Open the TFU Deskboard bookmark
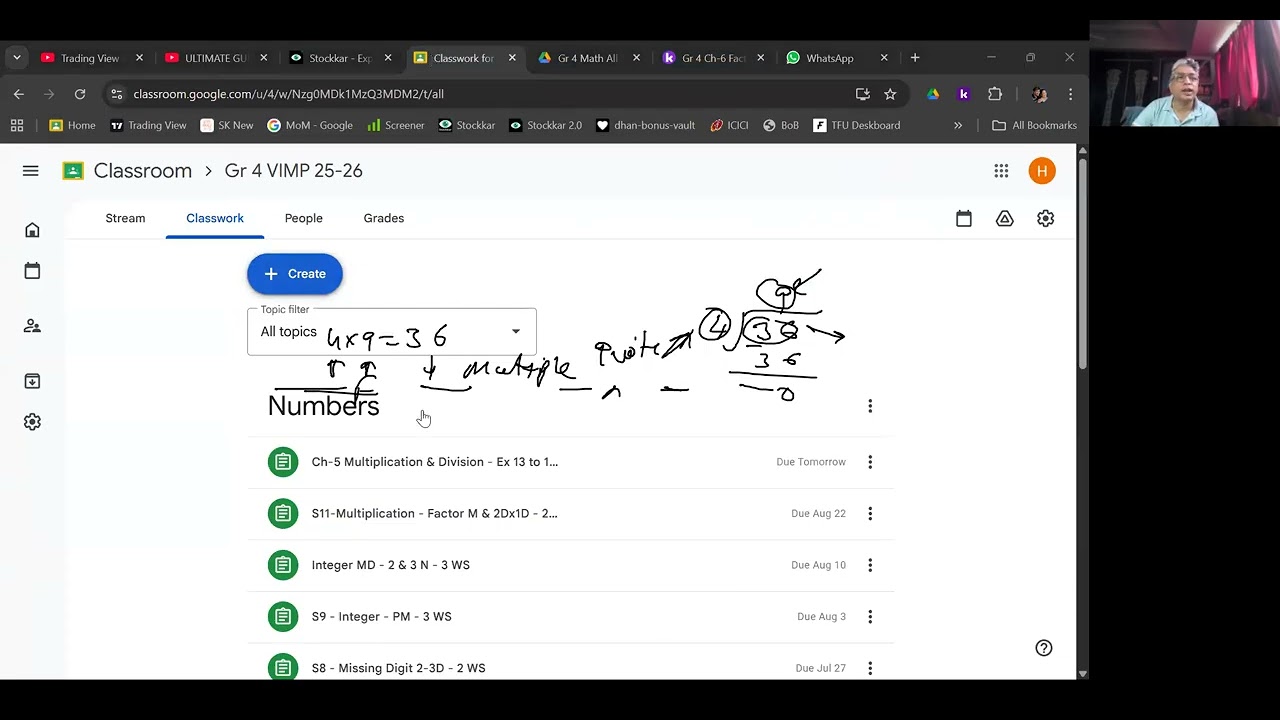 point(856,125)
